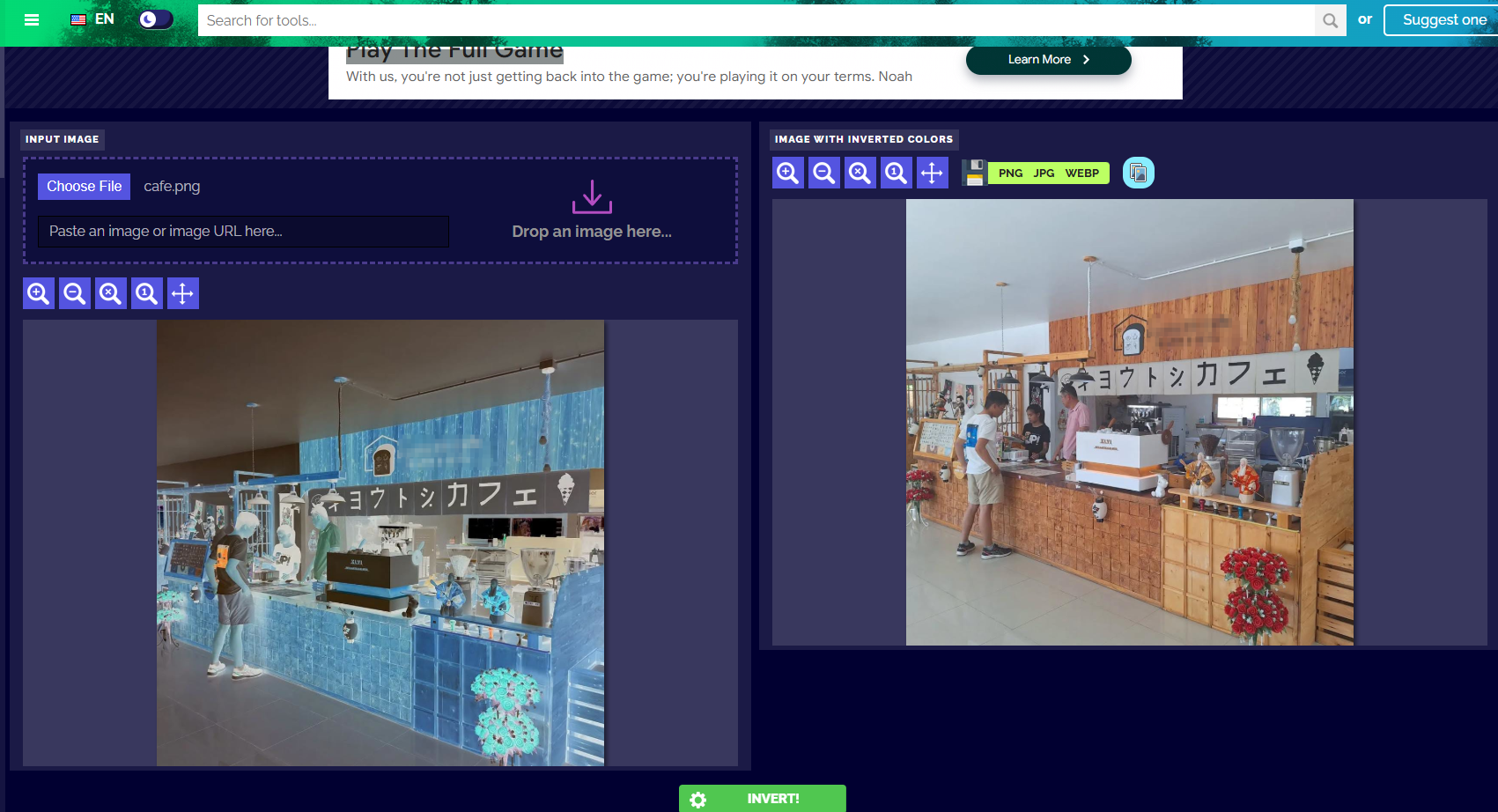Fit the input image using zoom-reset icon

[x=111, y=293]
